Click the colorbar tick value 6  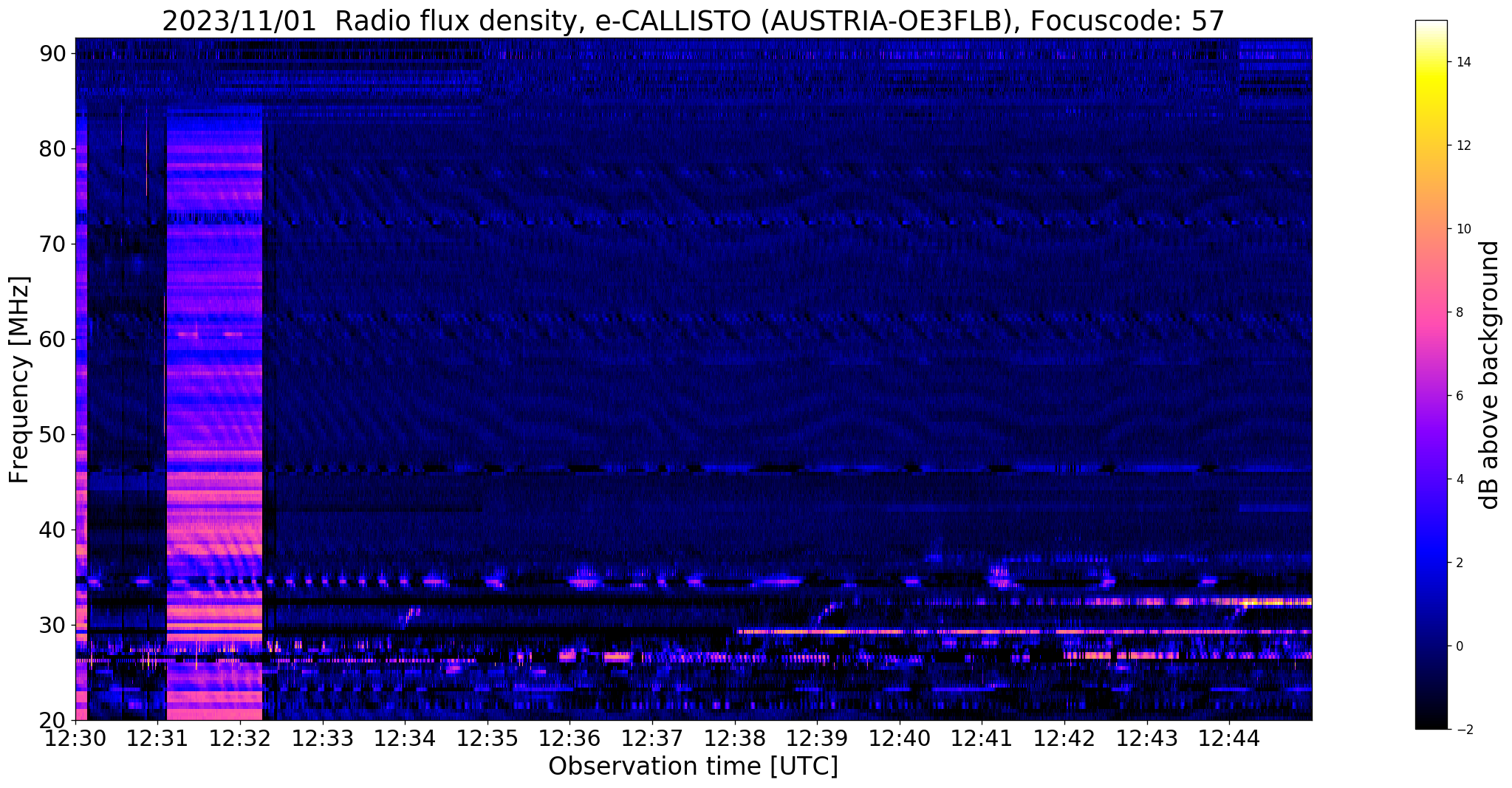point(1459,396)
